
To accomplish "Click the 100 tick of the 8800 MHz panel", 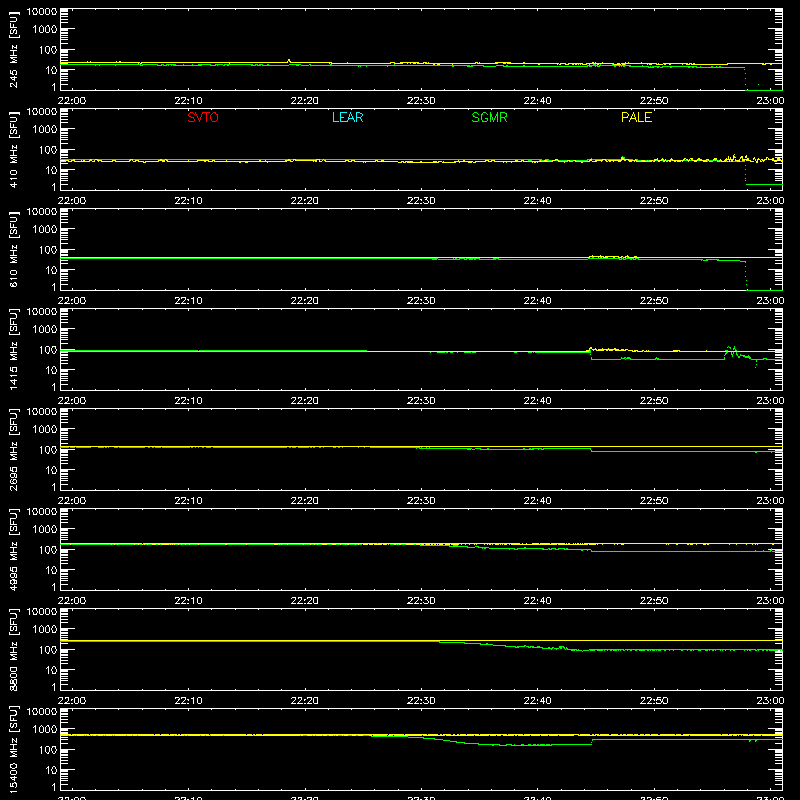I will coord(48,650).
